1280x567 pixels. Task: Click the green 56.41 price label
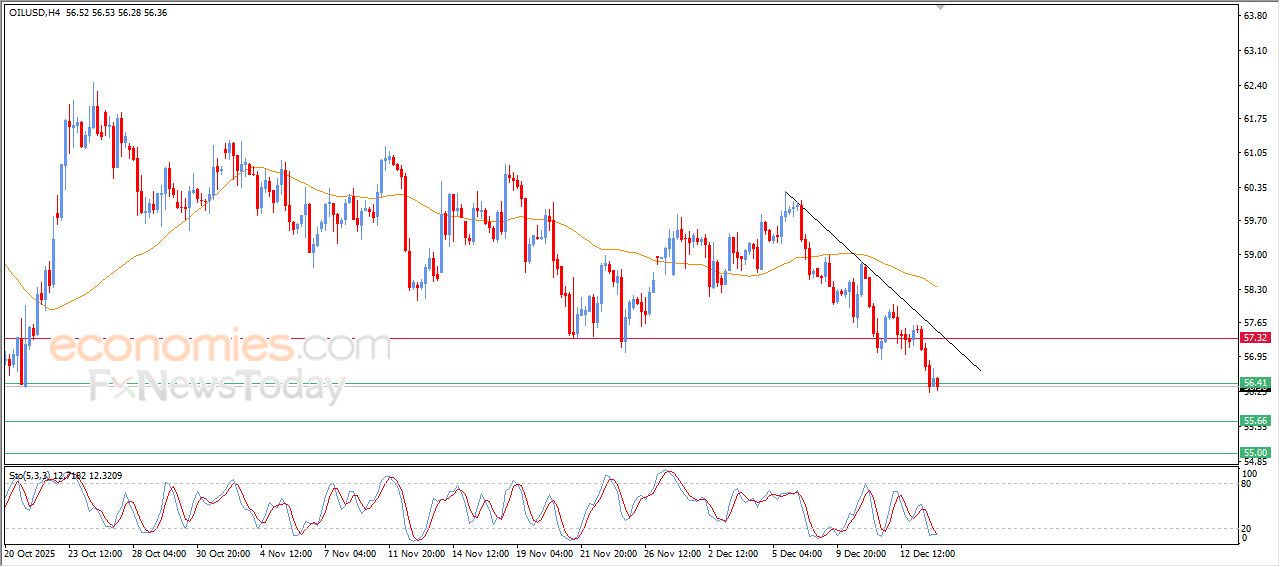[1254, 383]
